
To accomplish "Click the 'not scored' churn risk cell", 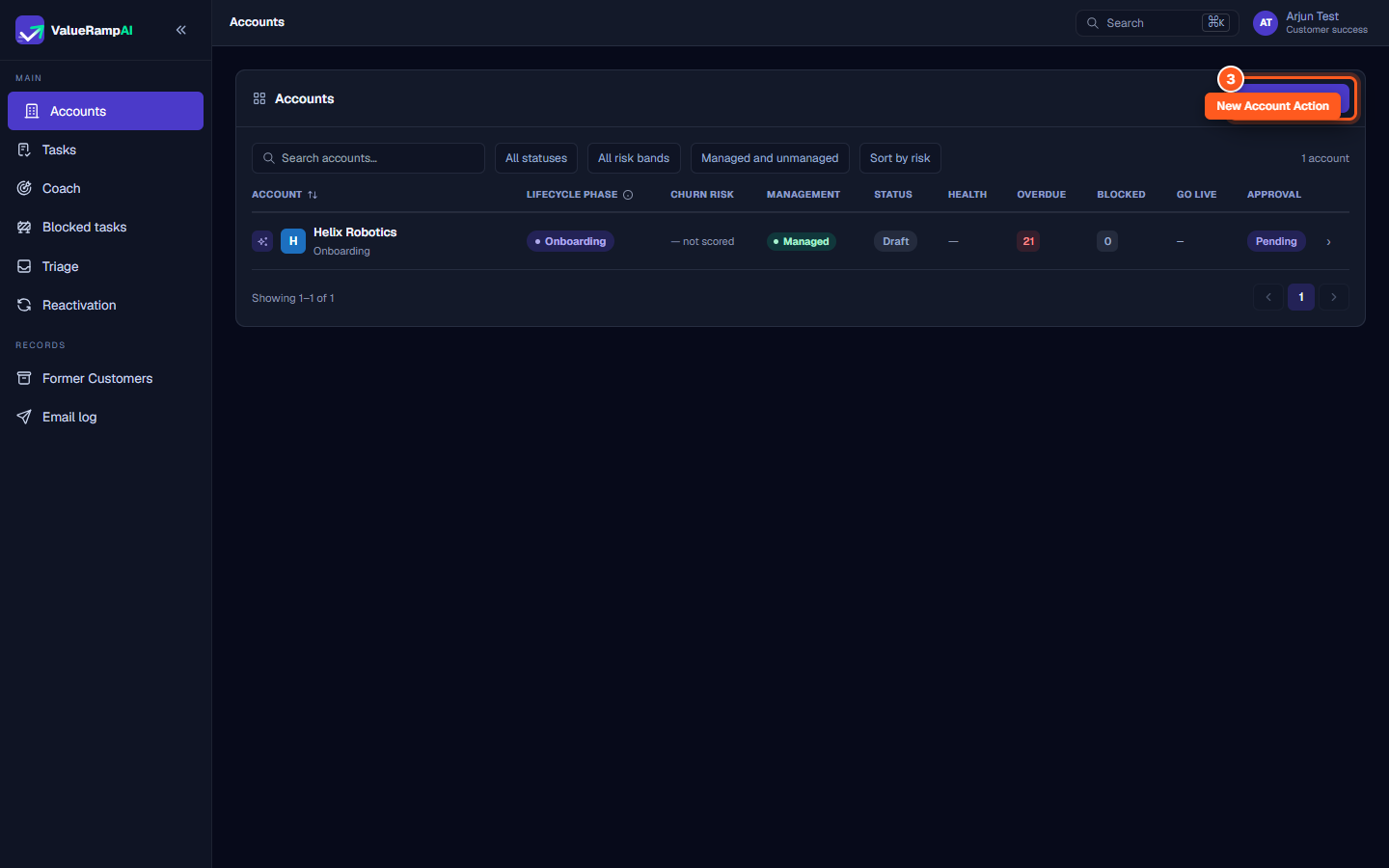I will click(703, 241).
